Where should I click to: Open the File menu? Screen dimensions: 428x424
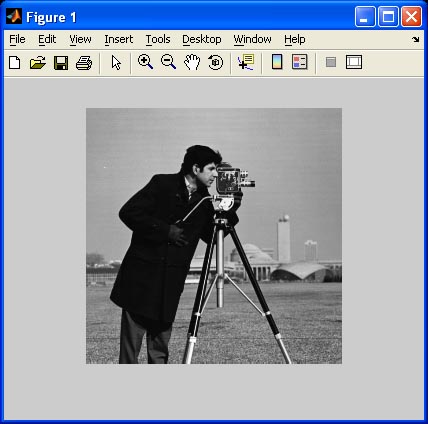click(17, 39)
